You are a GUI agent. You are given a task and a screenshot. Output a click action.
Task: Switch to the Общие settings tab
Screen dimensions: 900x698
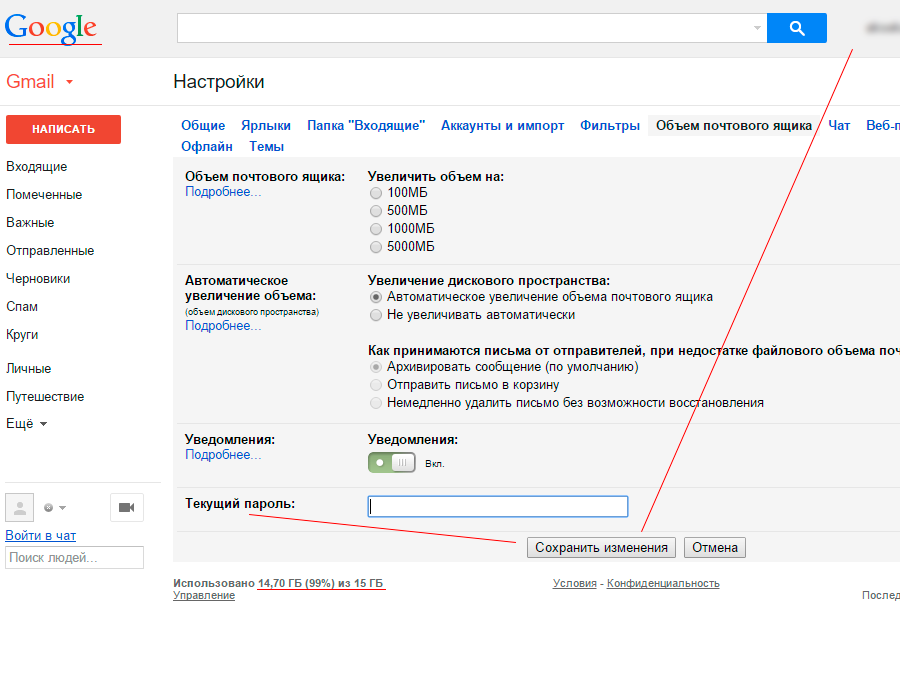pyautogui.click(x=203, y=126)
